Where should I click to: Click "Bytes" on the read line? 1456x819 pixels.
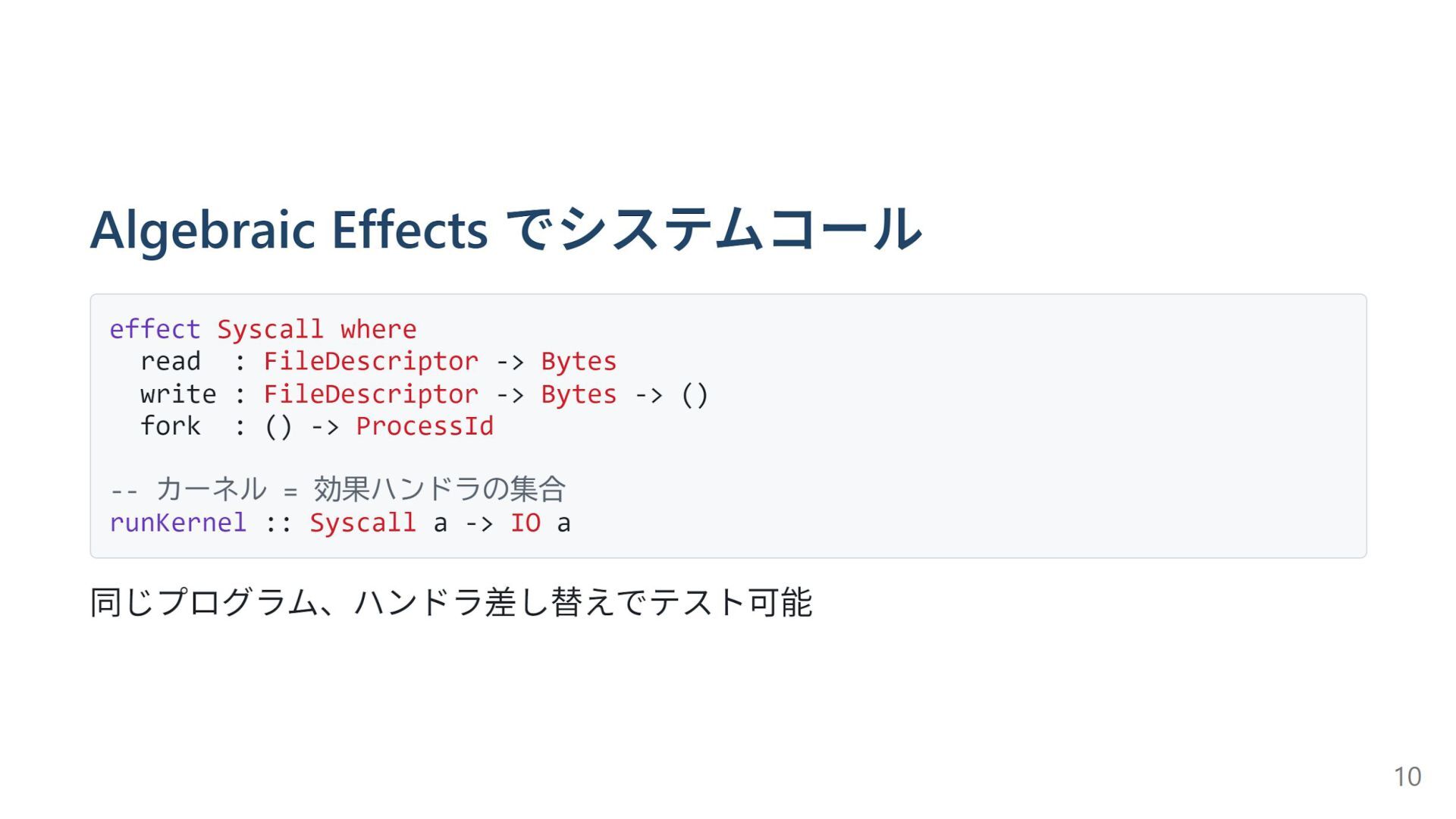(x=578, y=362)
